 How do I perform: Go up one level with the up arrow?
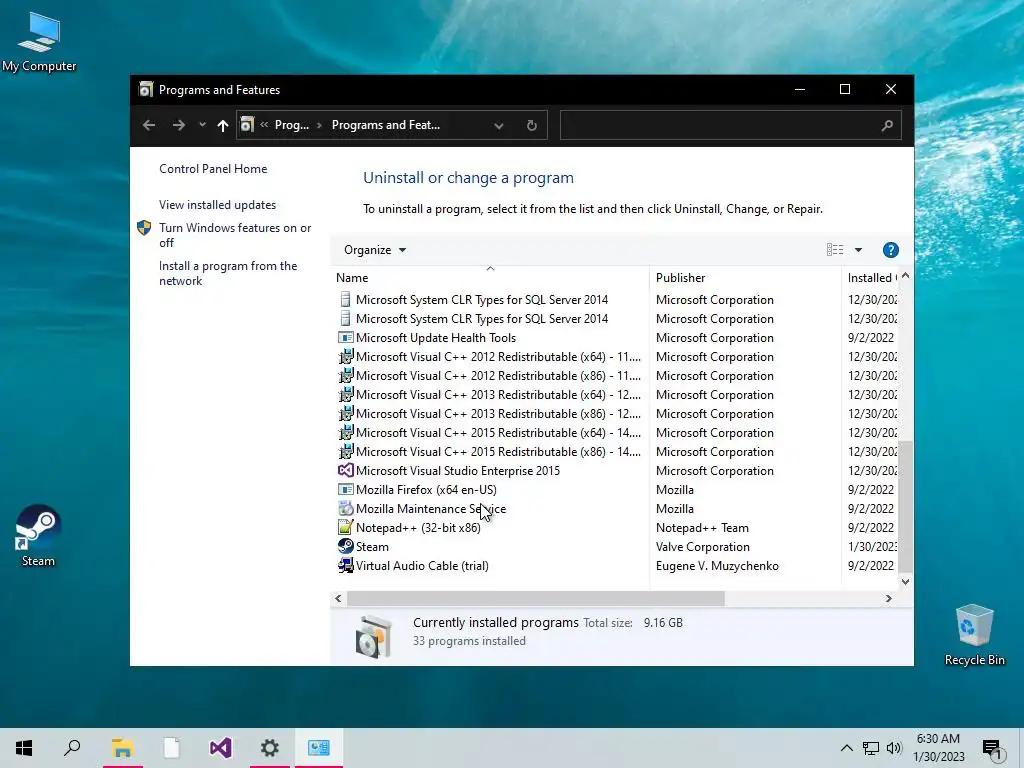(x=223, y=125)
